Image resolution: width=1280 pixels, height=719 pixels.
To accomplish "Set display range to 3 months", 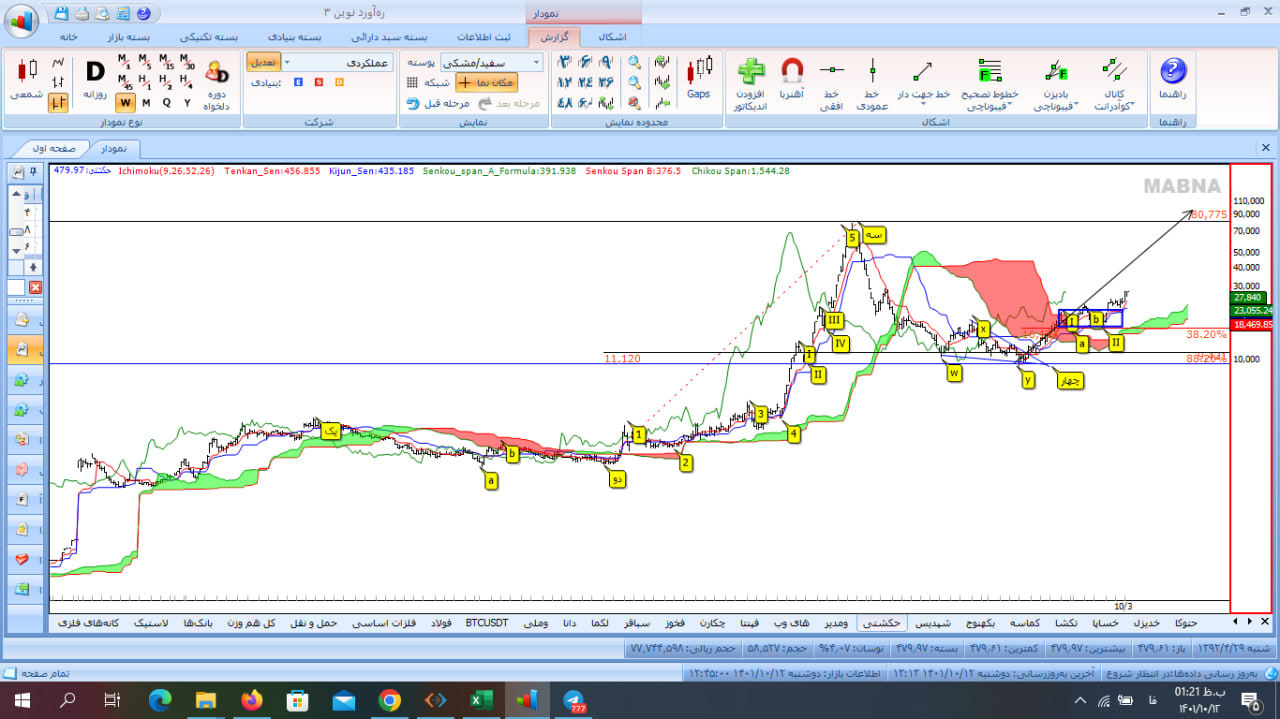I will point(564,63).
